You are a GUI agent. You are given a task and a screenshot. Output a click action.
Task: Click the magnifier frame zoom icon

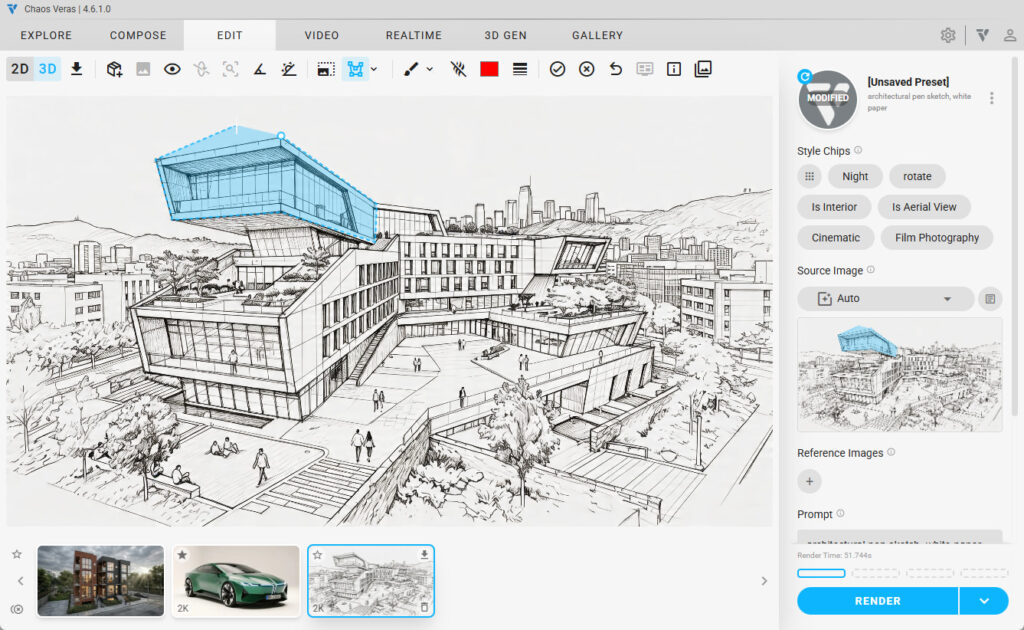click(230, 69)
